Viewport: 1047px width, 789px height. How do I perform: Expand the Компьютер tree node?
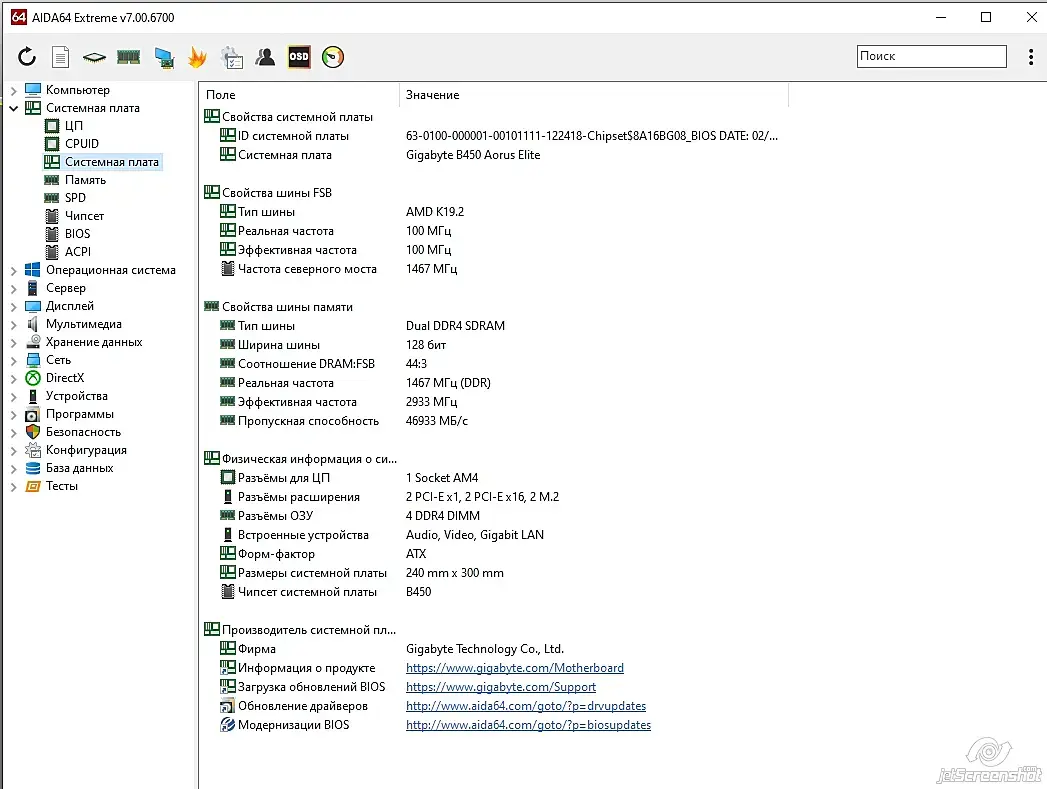(13, 89)
